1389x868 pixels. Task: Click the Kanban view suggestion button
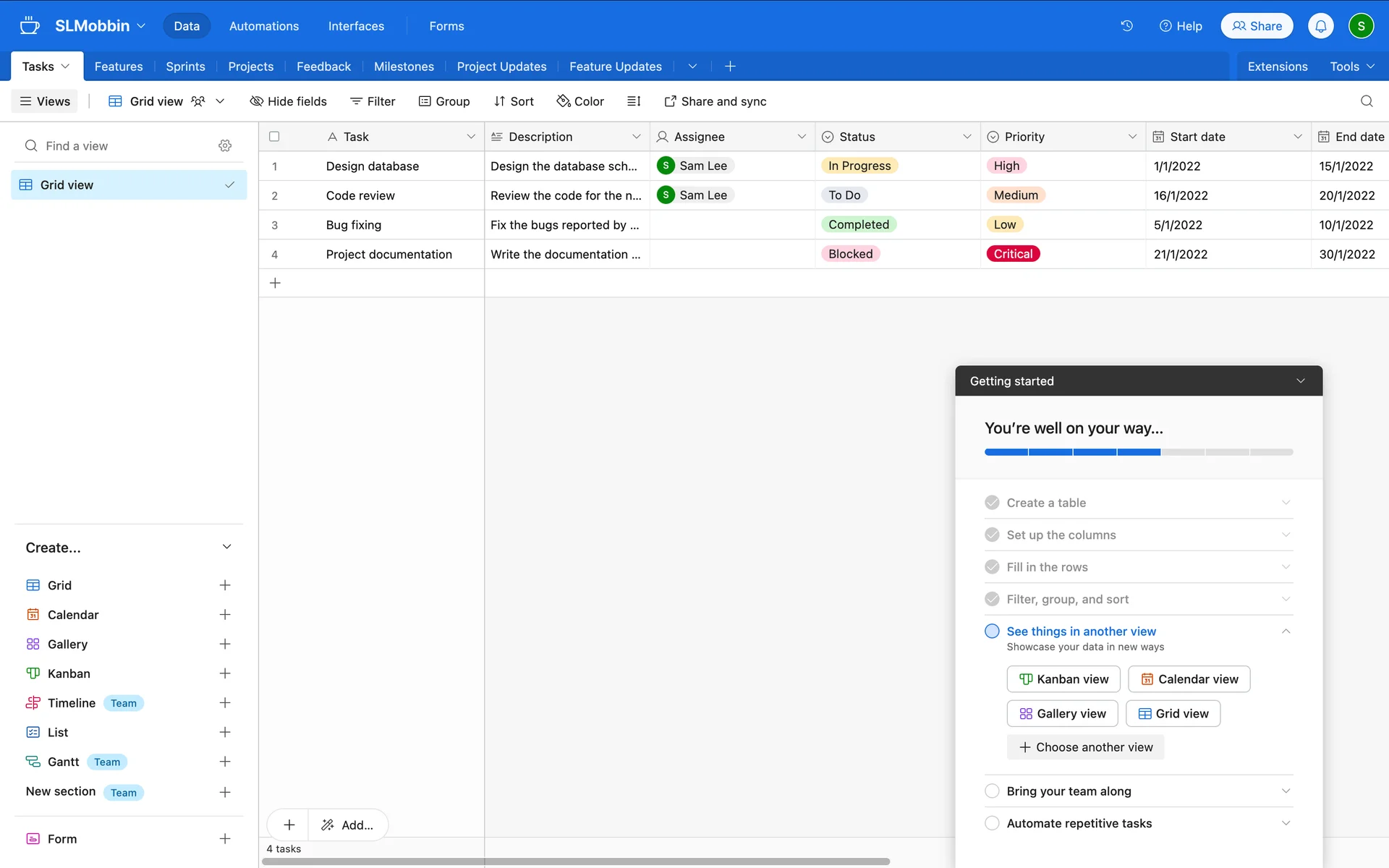1063,679
